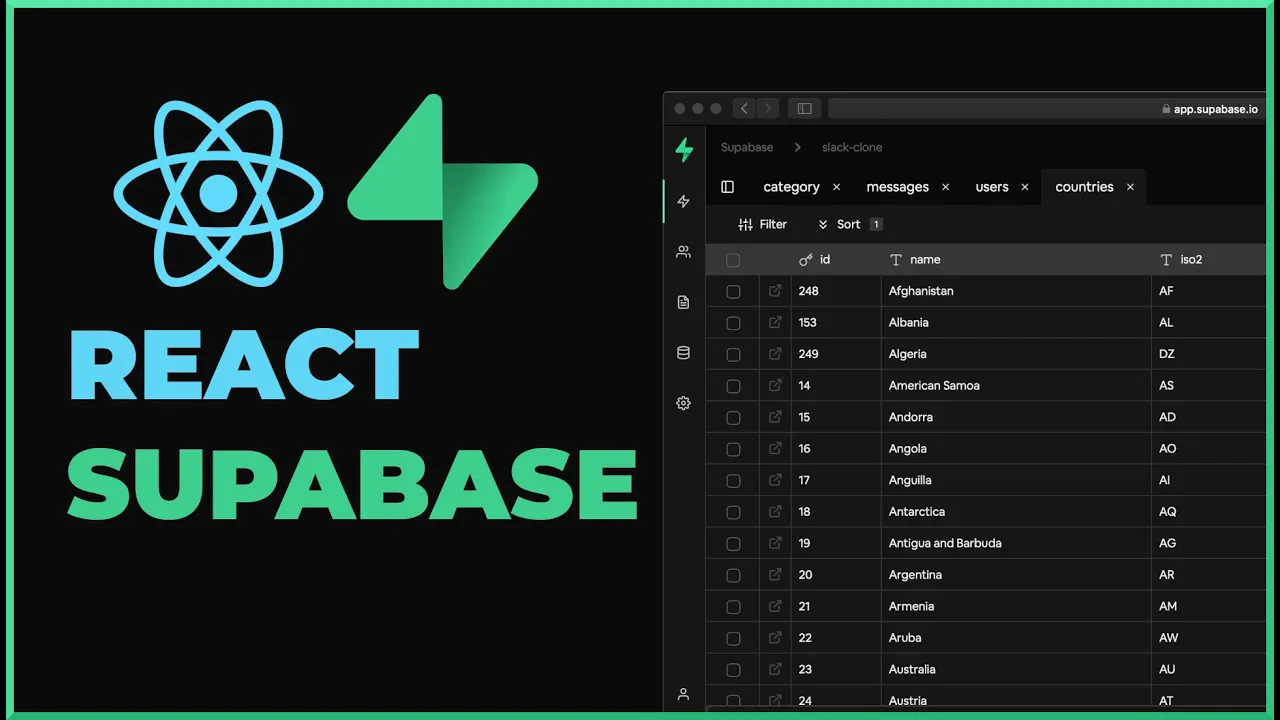Click the name column header

1016,259
